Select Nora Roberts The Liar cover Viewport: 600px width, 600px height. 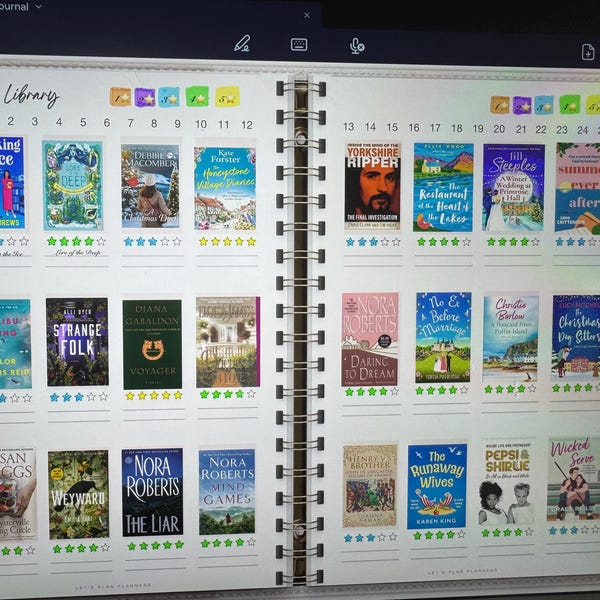[x=152, y=492]
